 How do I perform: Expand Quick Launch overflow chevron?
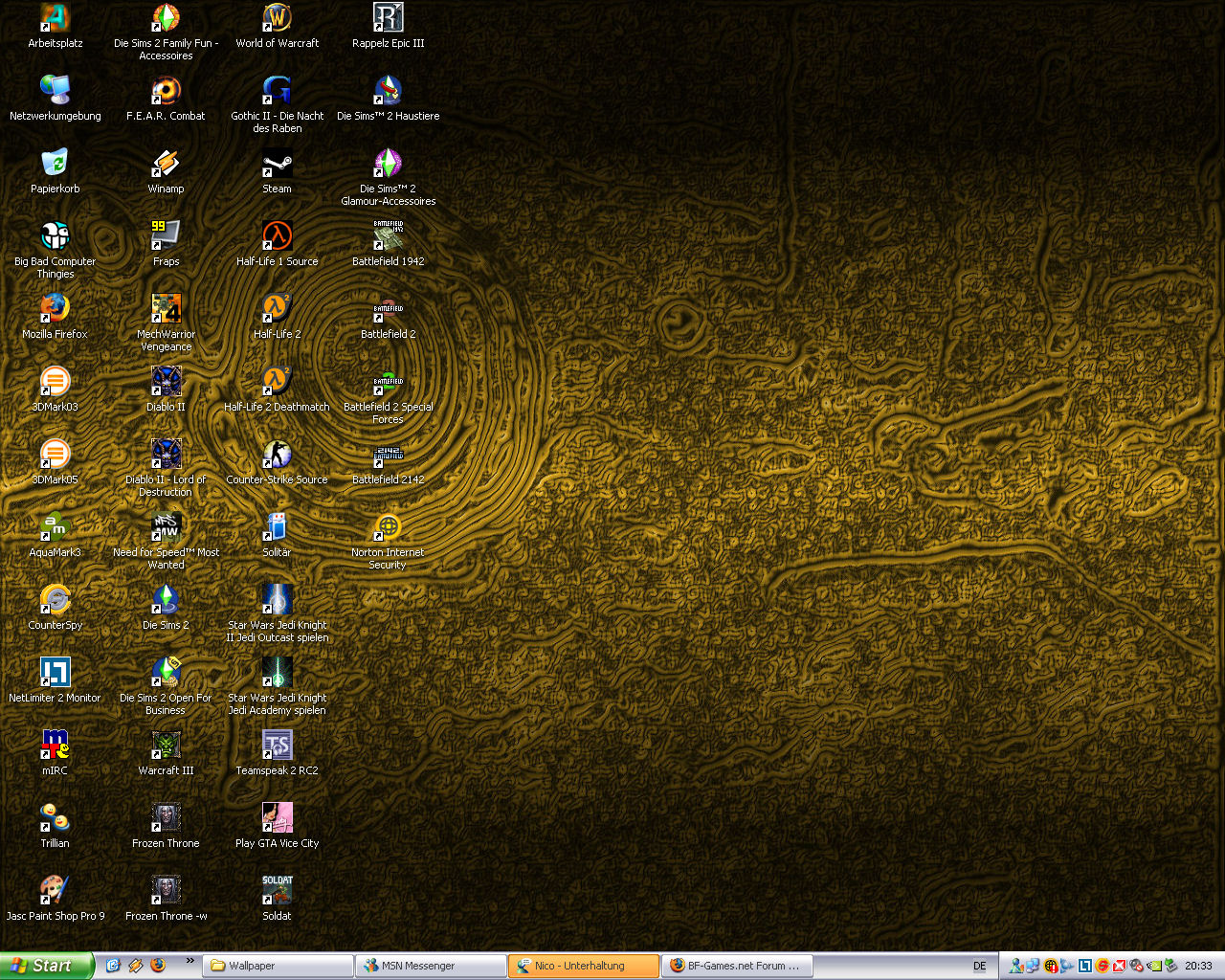(189, 961)
